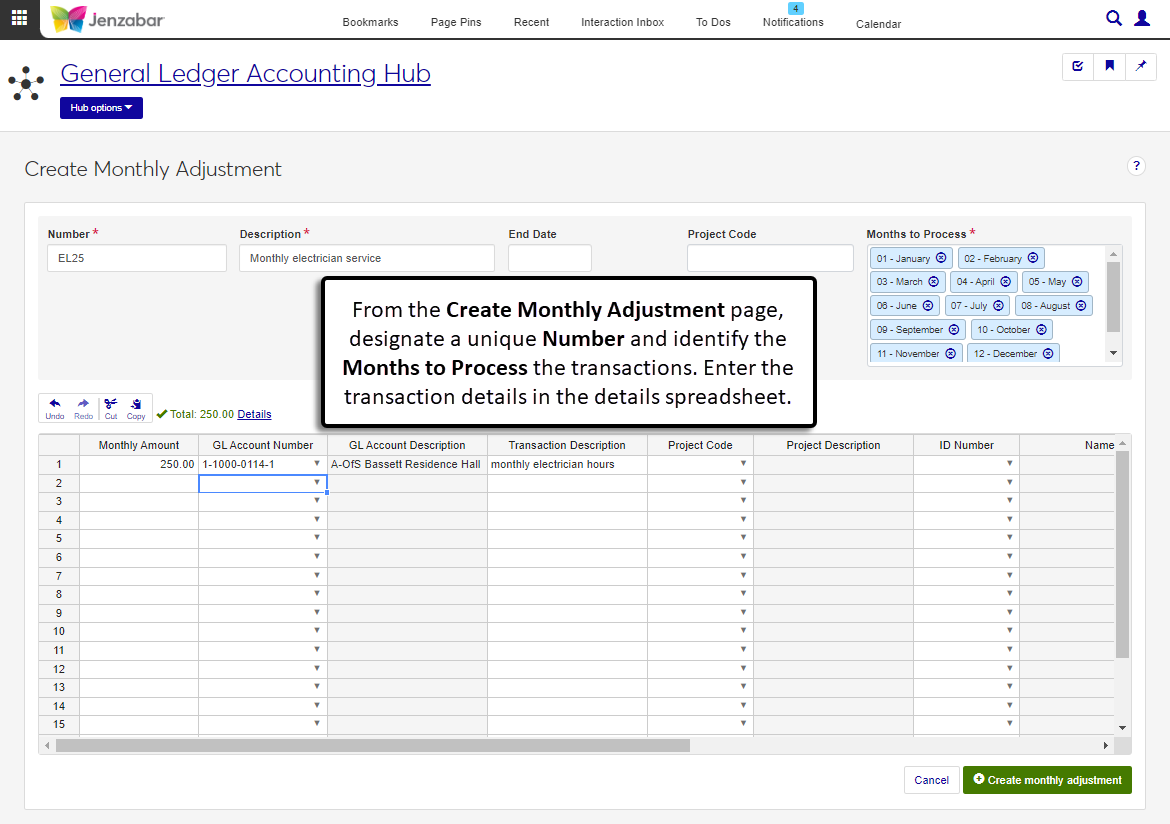The width and height of the screenshot is (1170, 824).
Task: Open the Interaction Inbox menu item
Action: (x=622, y=22)
